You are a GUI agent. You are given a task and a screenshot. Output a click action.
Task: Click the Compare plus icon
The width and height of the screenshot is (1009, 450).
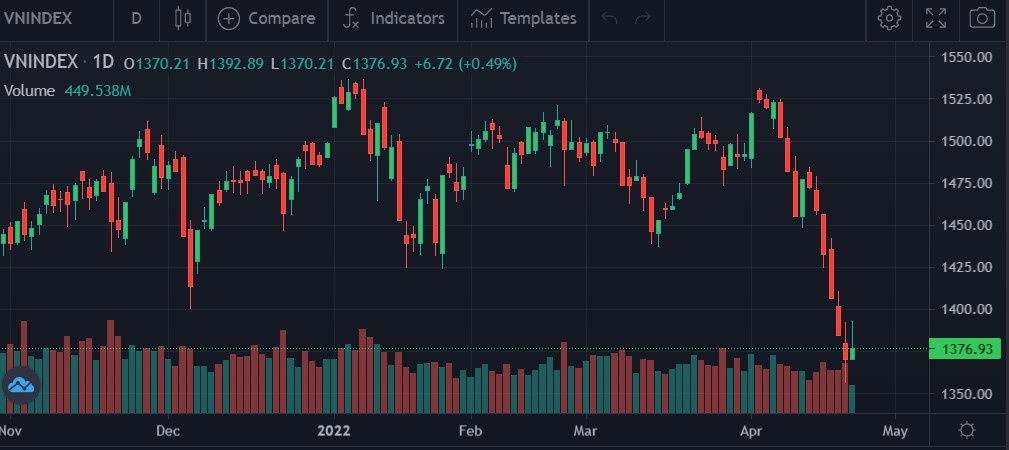(x=229, y=18)
